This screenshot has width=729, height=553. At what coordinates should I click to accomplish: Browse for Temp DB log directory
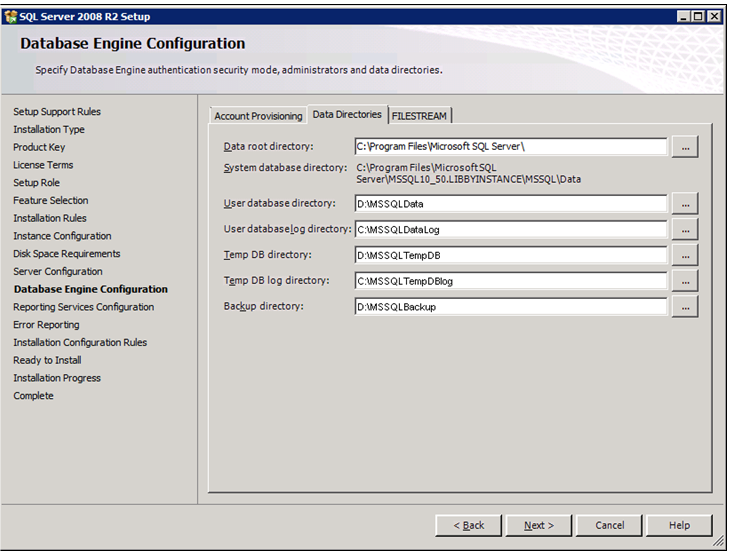pos(685,282)
